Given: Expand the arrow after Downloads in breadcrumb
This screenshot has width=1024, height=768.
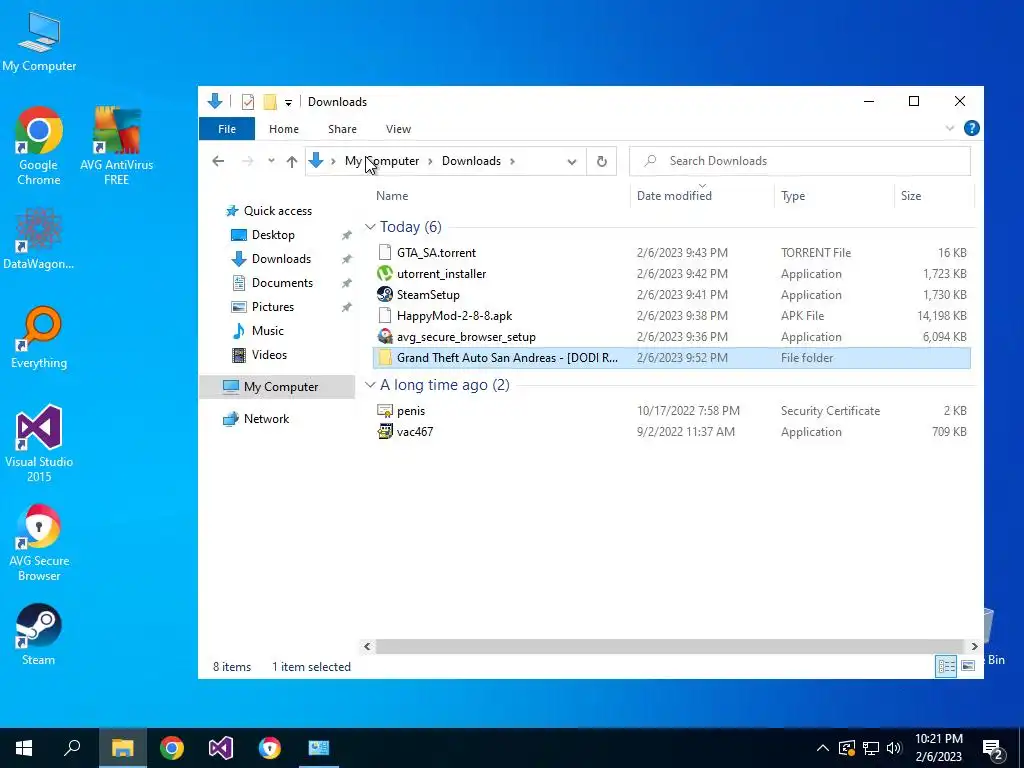Looking at the screenshot, I should 513,161.
